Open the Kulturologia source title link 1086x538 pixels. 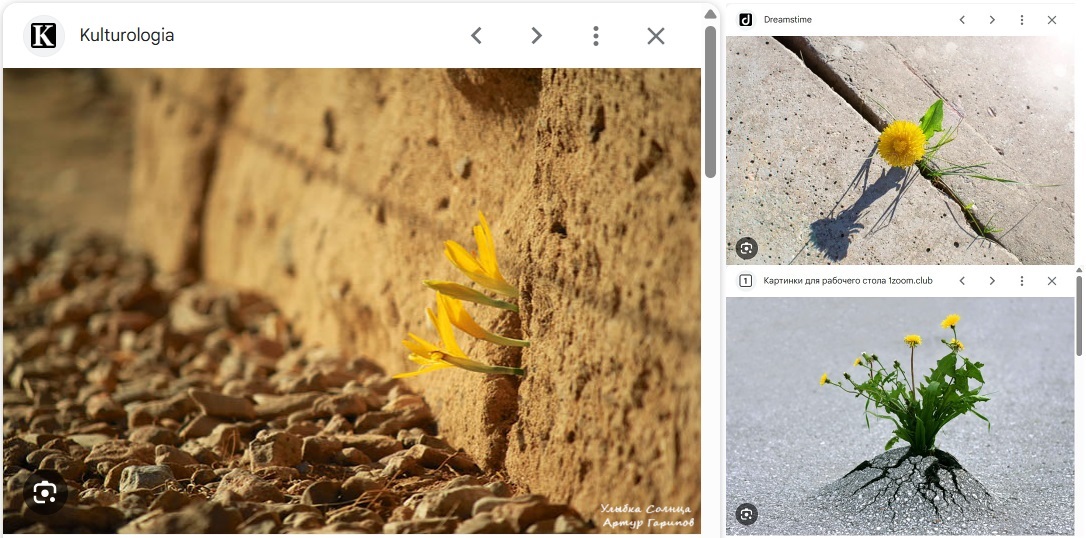click(127, 36)
